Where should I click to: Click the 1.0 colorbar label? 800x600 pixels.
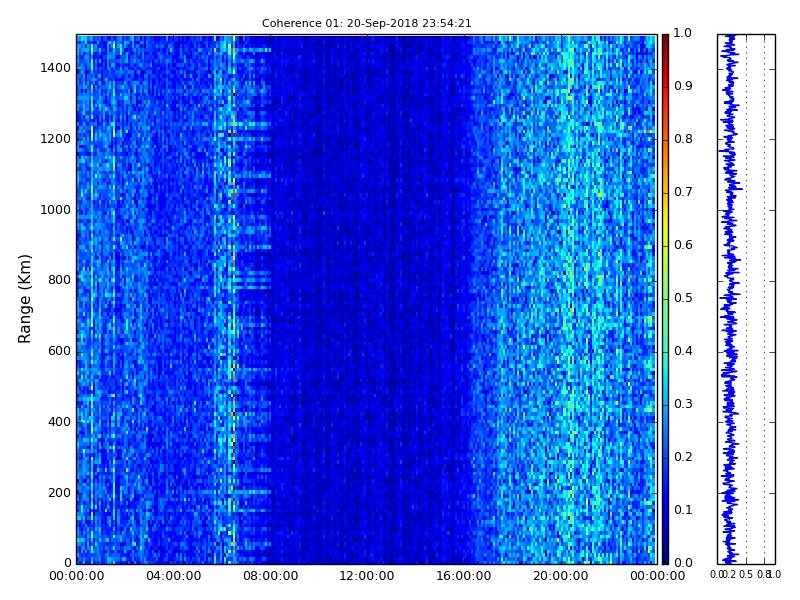click(683, 33)
